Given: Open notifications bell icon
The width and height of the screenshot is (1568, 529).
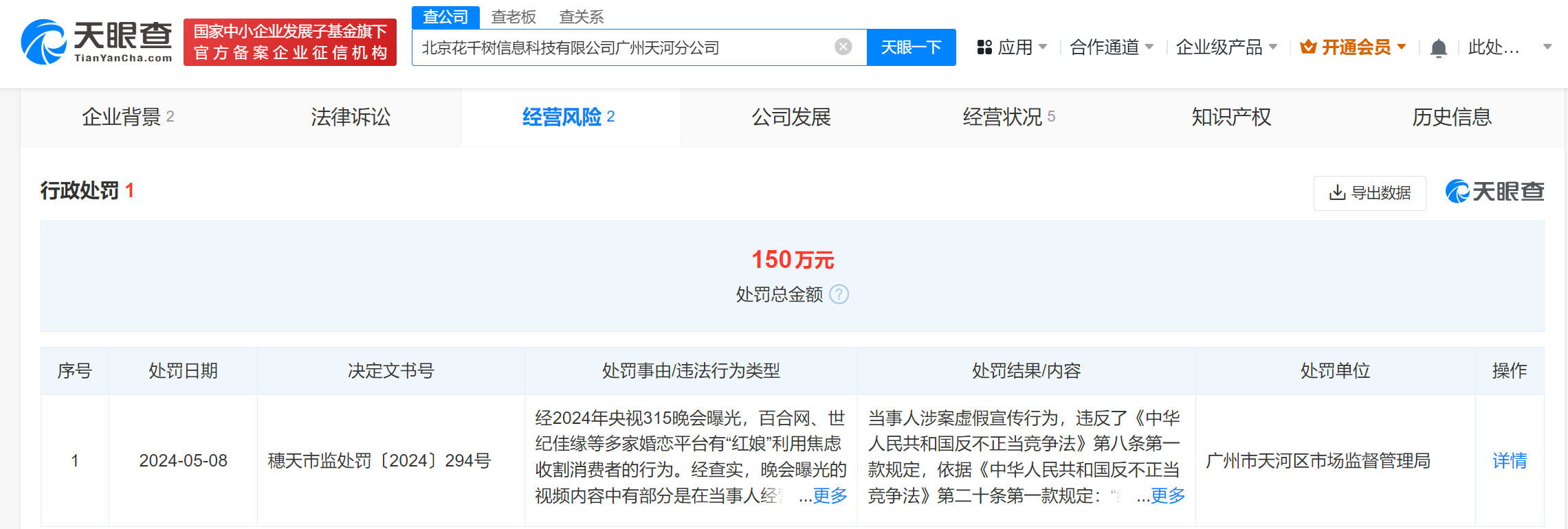Looking at the screenshot, I should (x=1438, y=48).
